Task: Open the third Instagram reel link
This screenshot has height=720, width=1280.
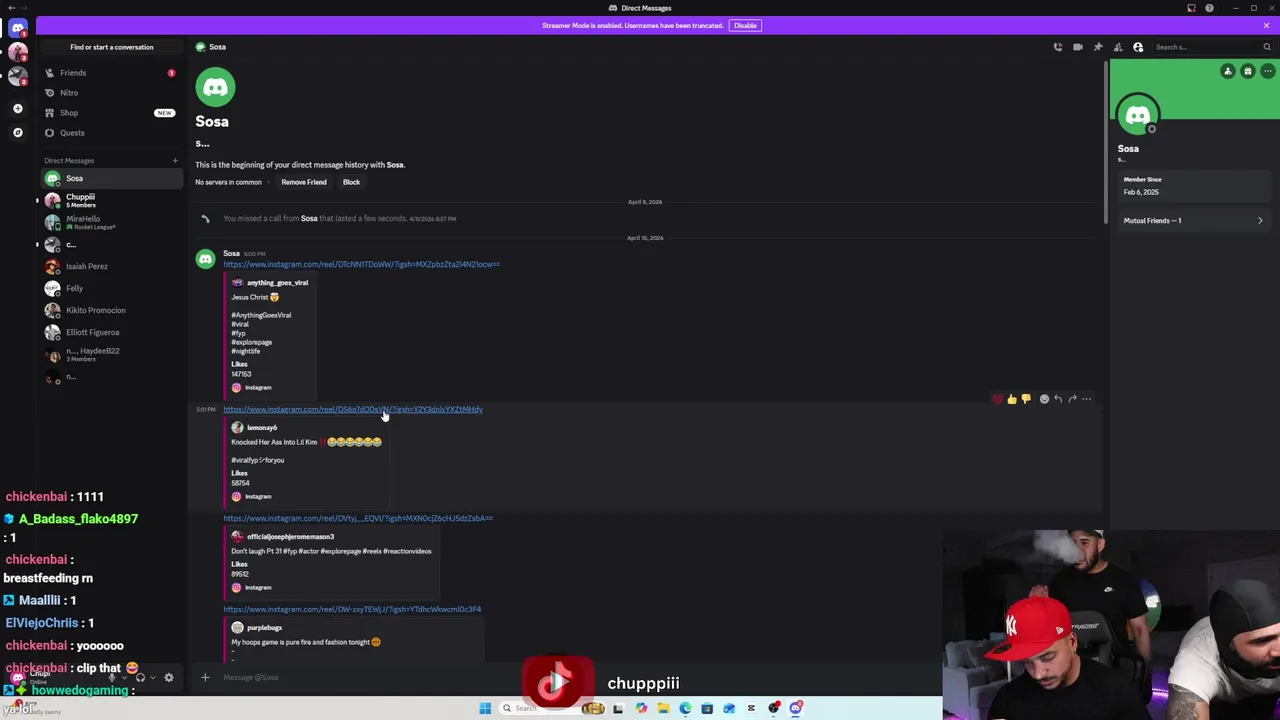Action: click(x=358, y=518)
